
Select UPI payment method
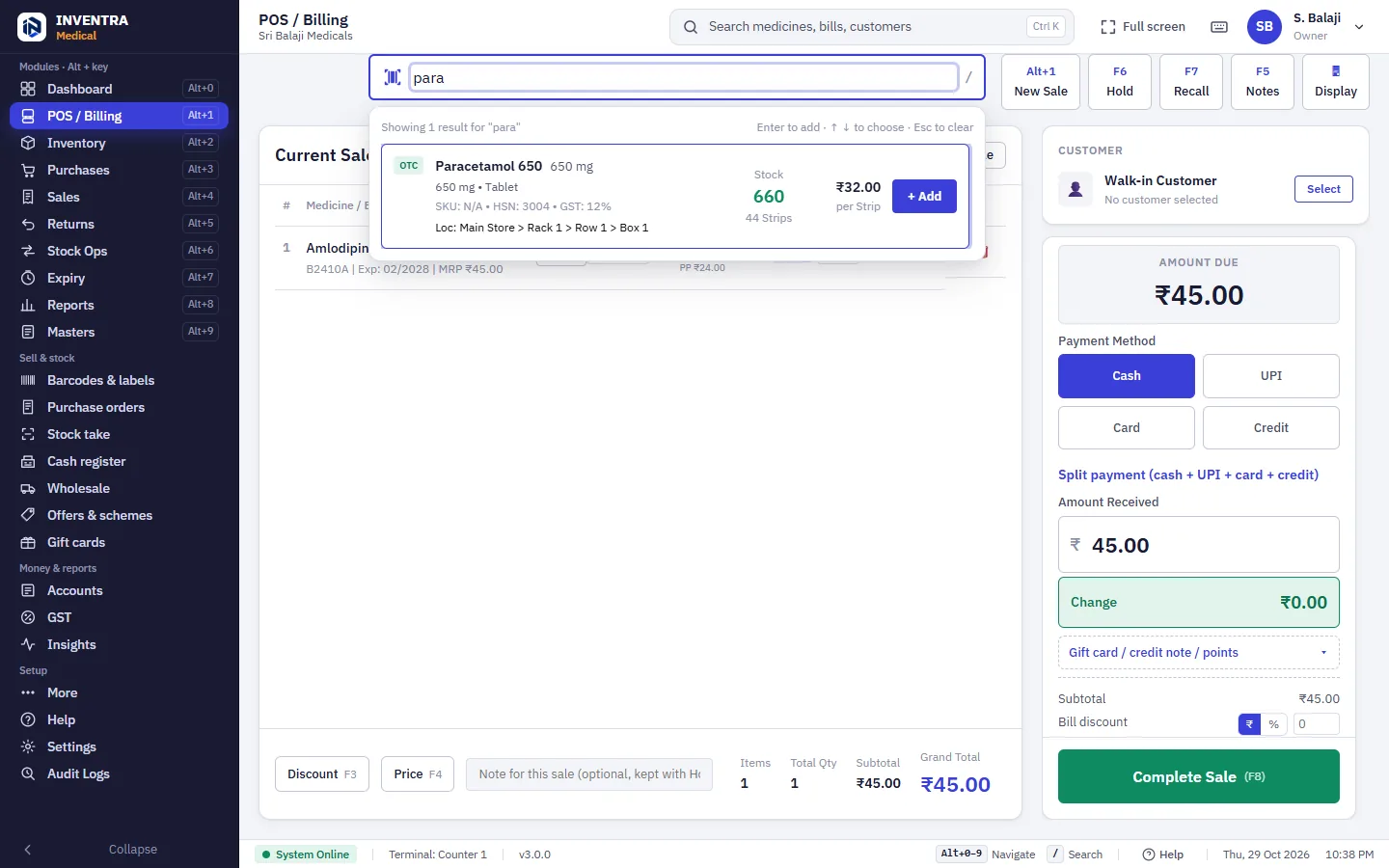tap(1271, 376)
